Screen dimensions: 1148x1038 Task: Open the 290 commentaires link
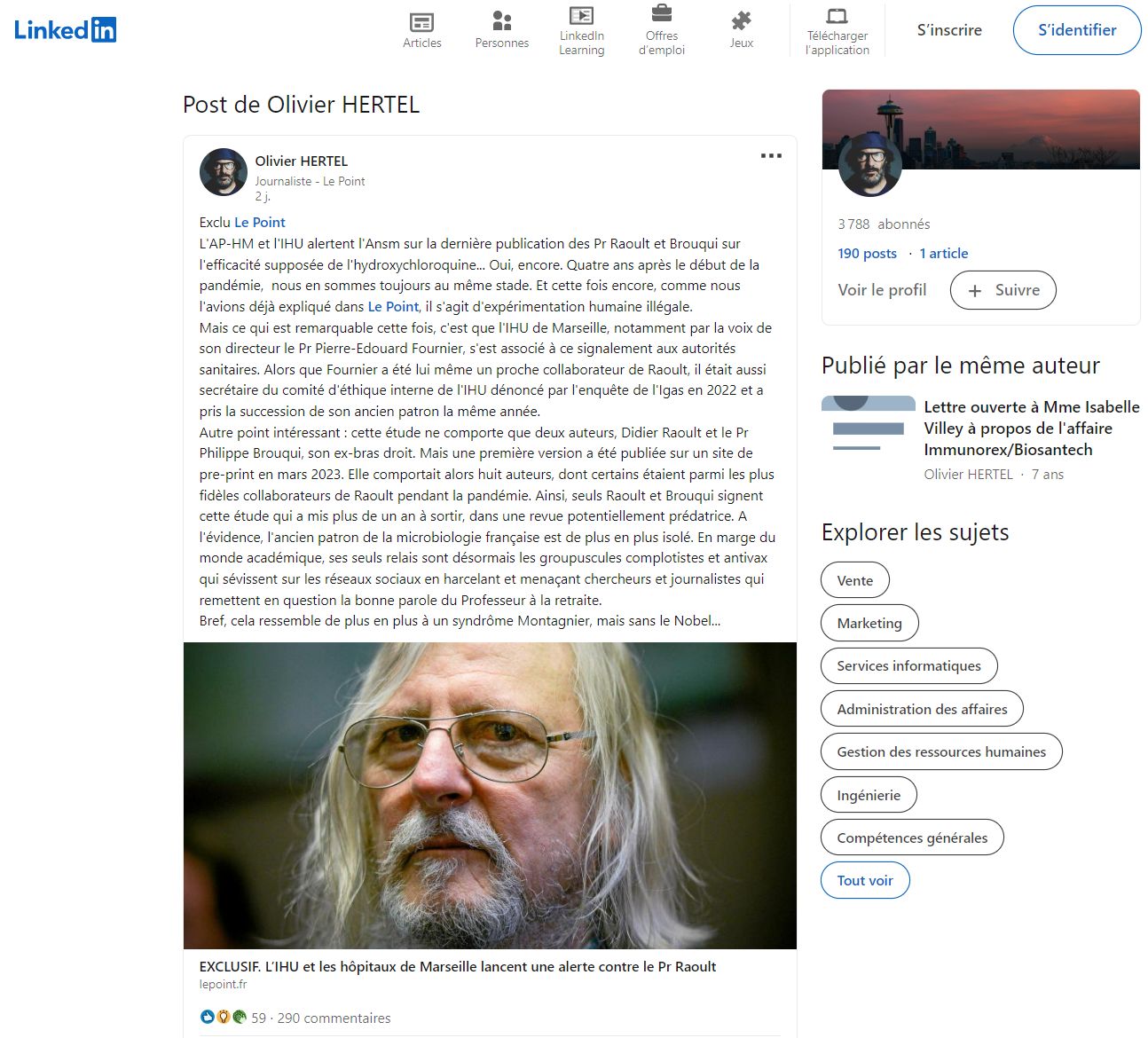[x=334, y=1018]
